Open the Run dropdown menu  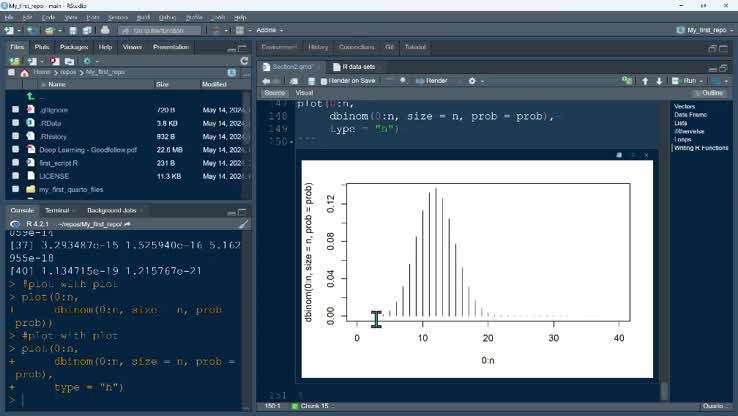point(701,81)
